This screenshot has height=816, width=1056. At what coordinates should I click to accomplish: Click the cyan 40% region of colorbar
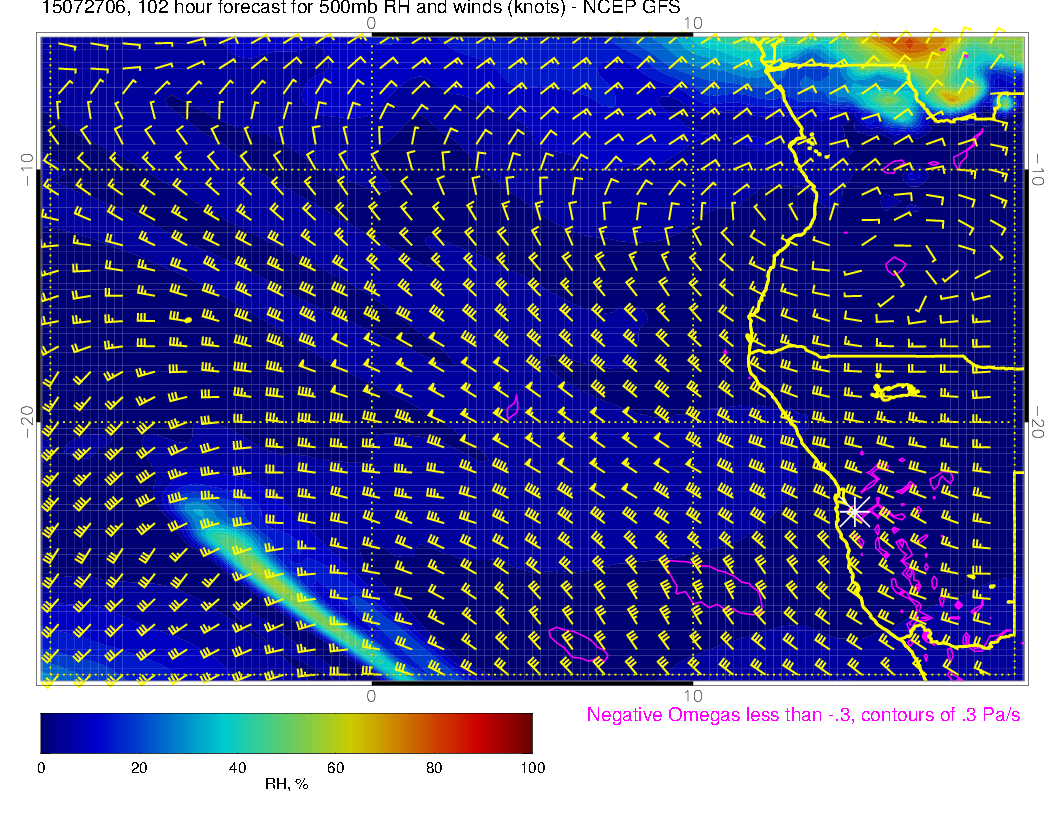(x=237, y=732)
